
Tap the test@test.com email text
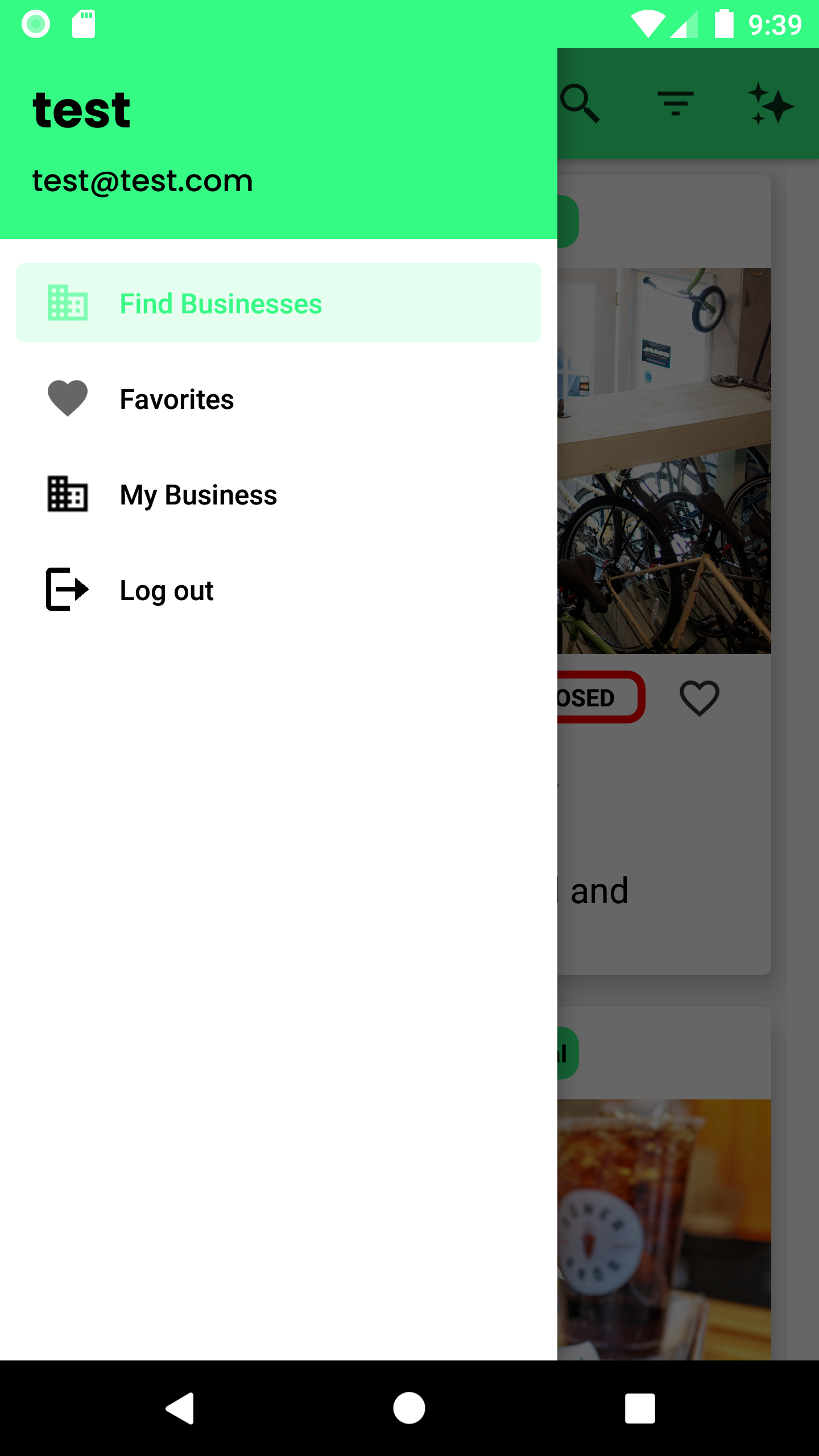coord(143,181)
